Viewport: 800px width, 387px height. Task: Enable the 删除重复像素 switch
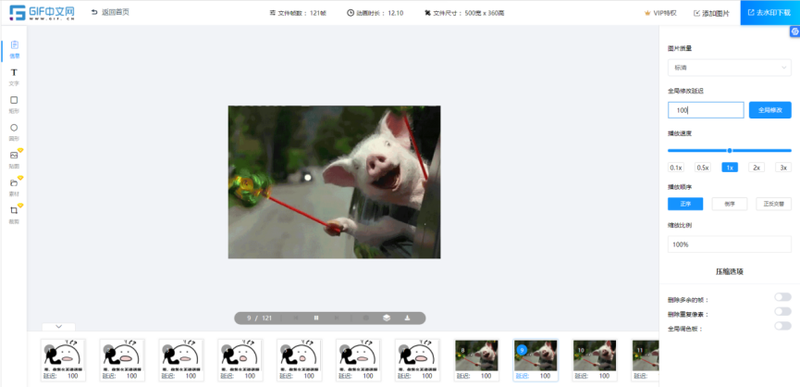click(782, 311)
